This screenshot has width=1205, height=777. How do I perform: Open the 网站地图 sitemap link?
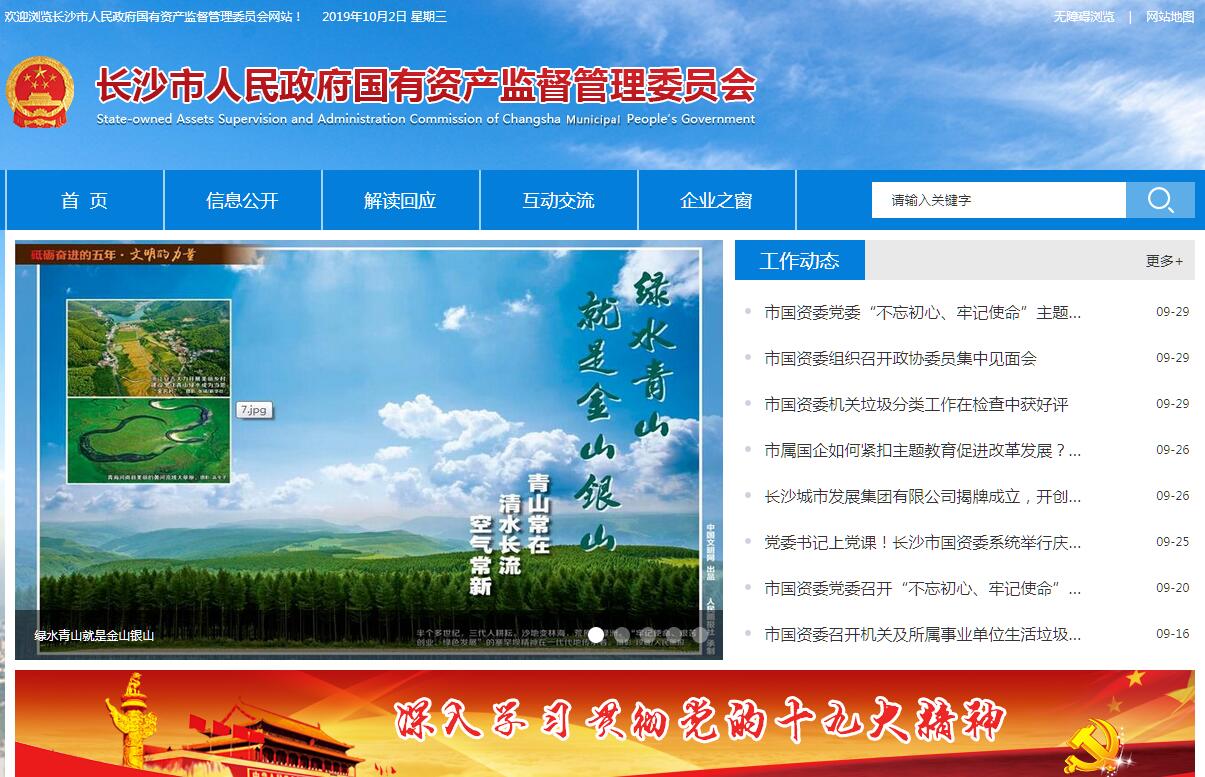tap(1170, 17)
